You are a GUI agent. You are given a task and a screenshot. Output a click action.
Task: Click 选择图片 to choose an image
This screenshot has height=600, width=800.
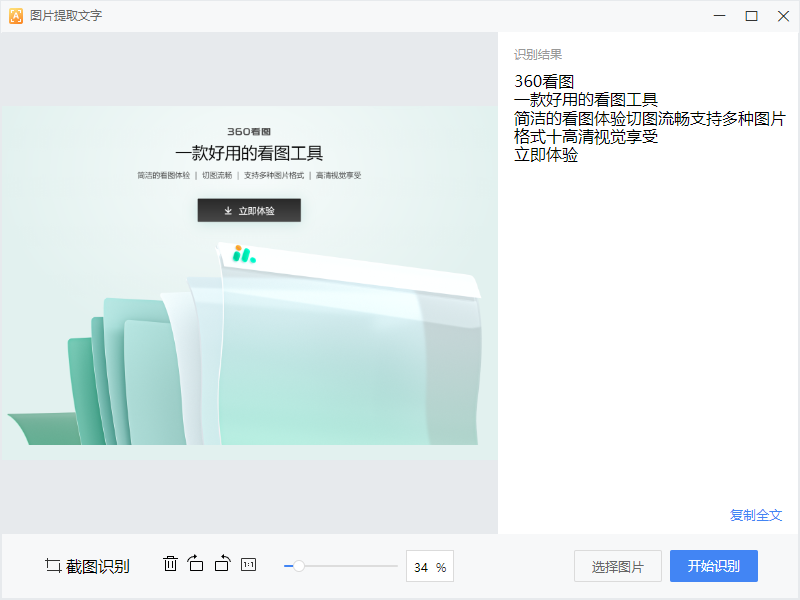coord(617,566)
